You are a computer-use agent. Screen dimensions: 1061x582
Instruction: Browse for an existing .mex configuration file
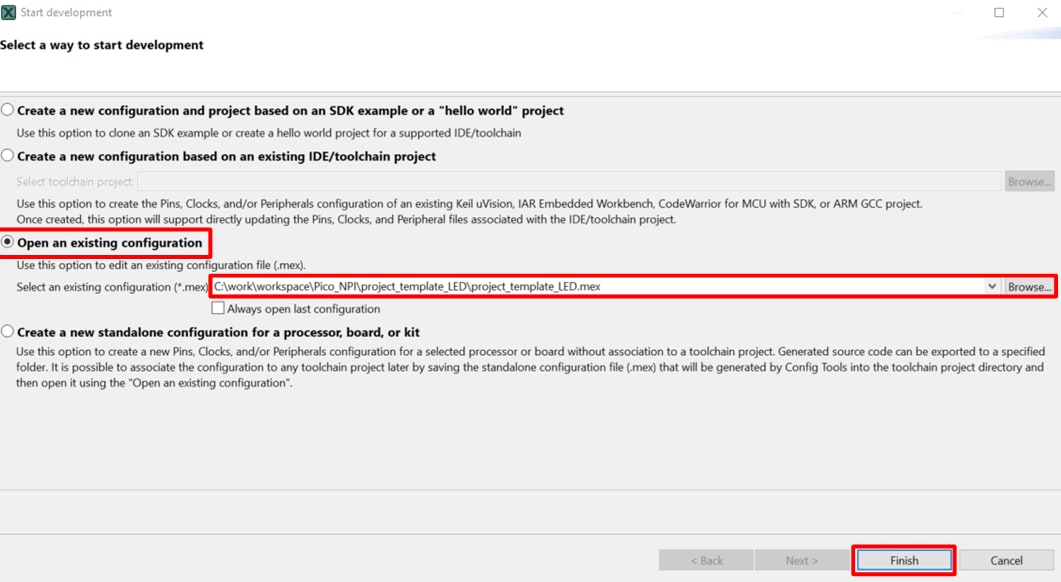click(1029, 287)
